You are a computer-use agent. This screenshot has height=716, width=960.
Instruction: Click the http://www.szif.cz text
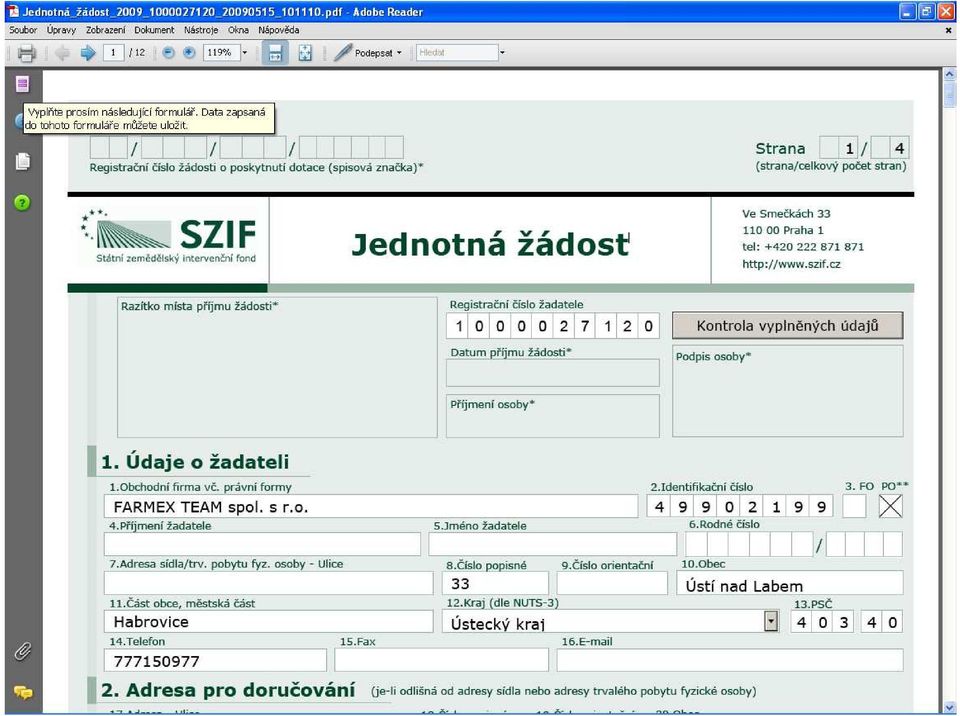tap(791, 264)
